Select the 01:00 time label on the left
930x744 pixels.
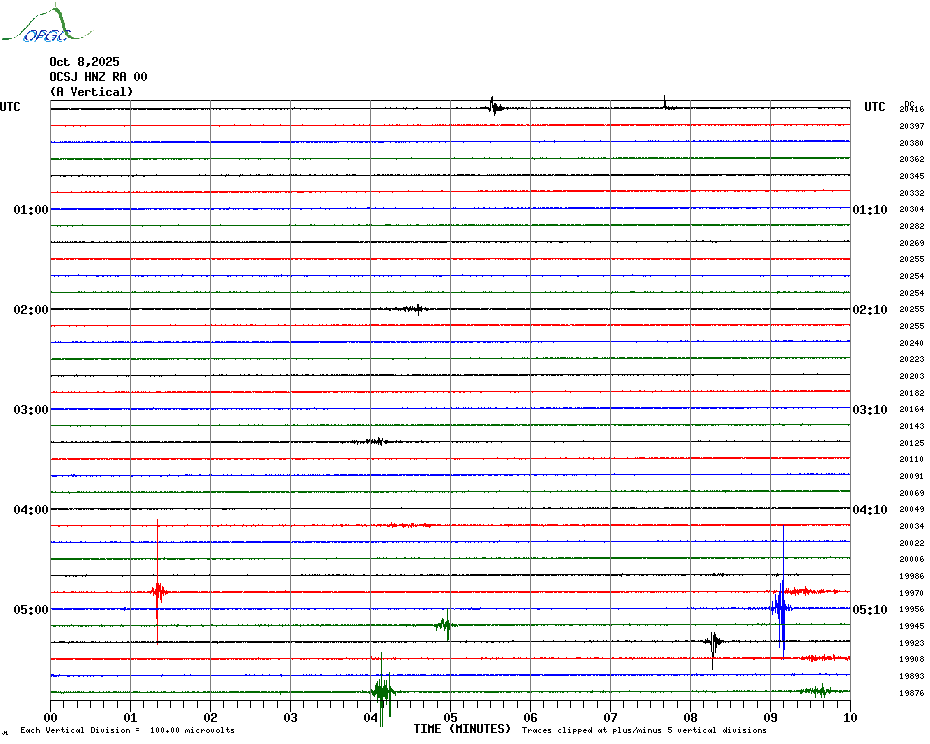pos(31,210)
